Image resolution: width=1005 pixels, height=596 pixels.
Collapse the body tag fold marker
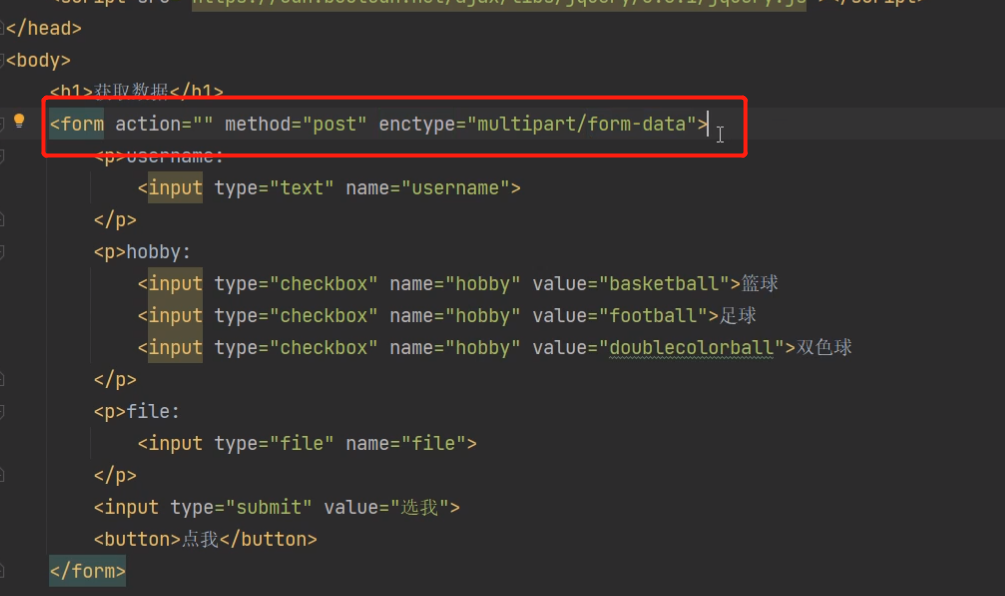[2, 60]
